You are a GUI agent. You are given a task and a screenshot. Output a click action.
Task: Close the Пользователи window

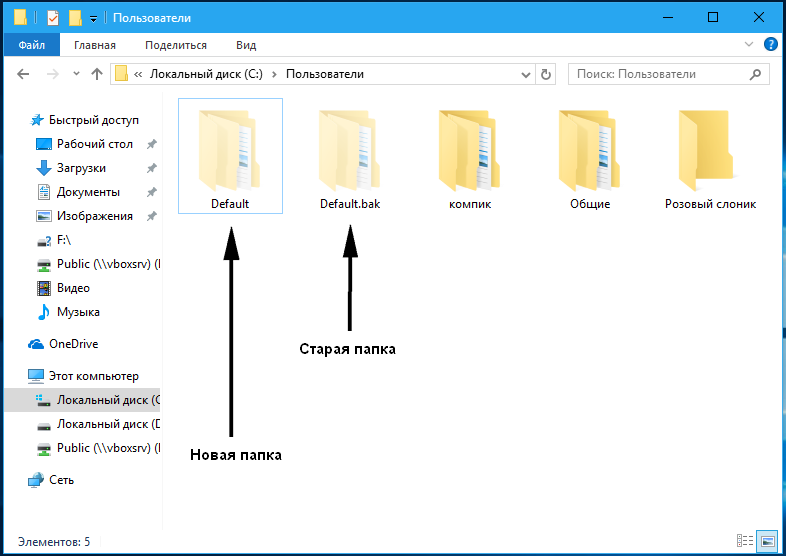758,18
